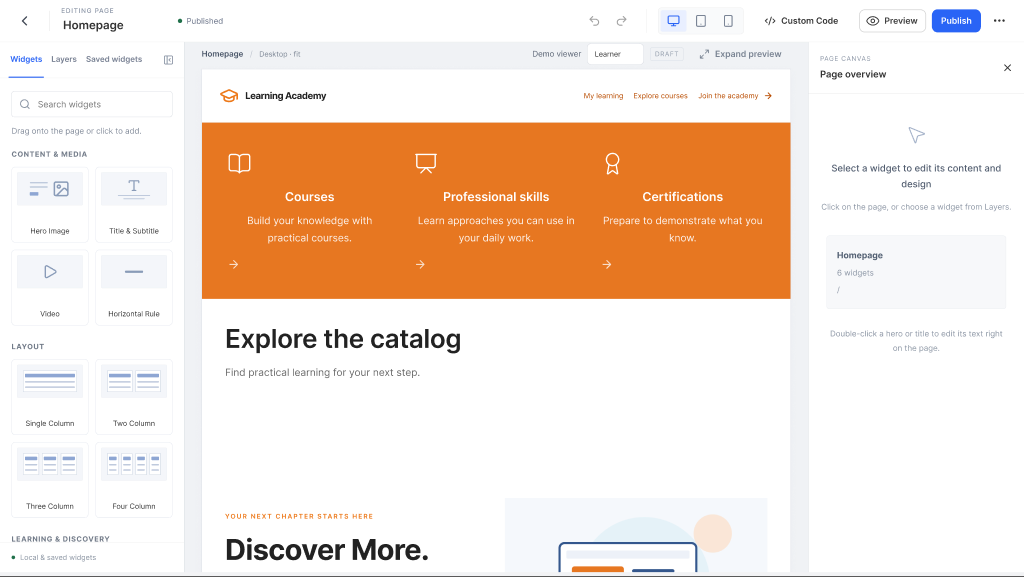Click the DRAFT badge
This screenshot has height=577, width=1024.
(x=667, y=54)
